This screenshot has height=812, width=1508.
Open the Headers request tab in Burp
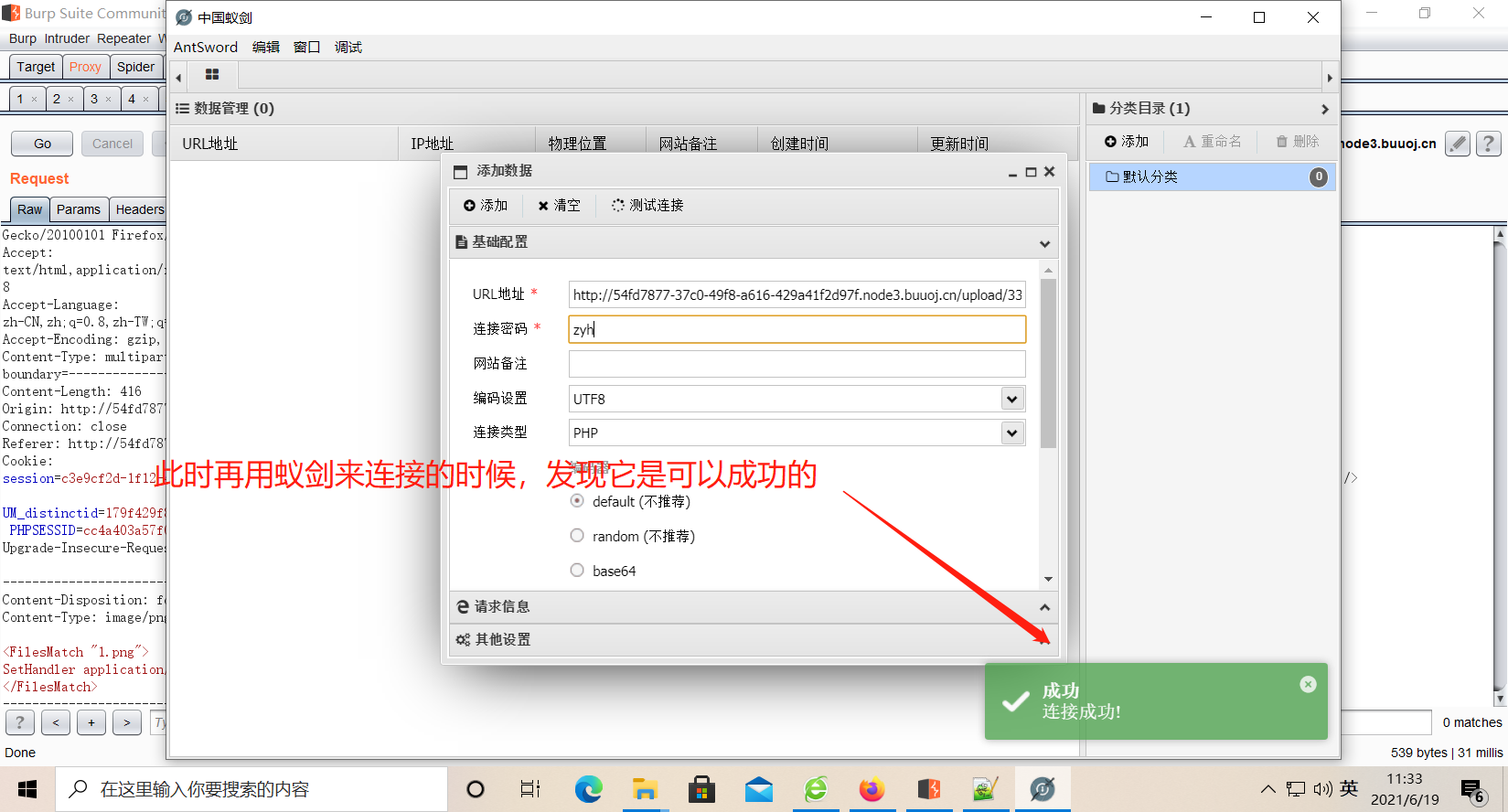pos(139,209)
